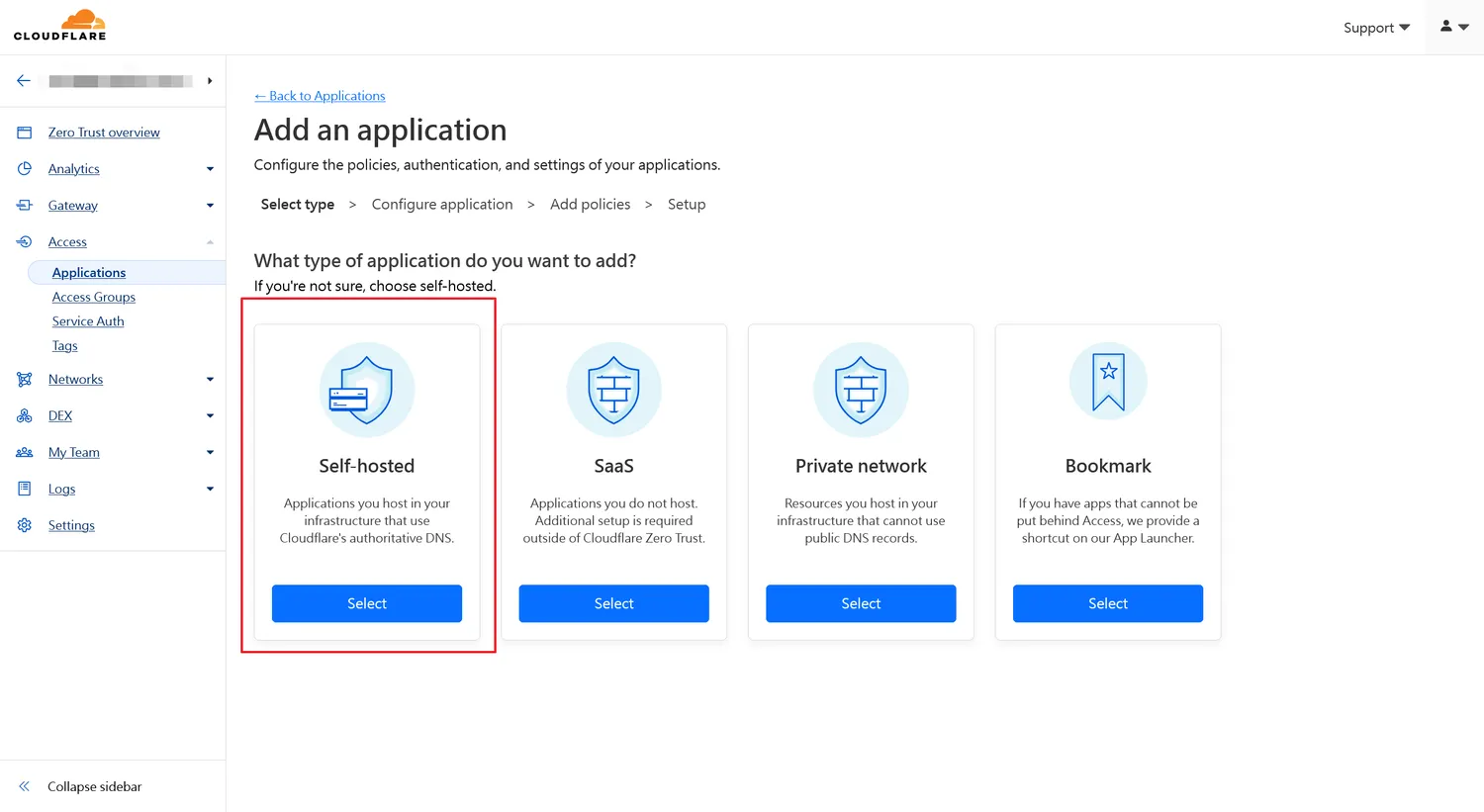This screenshot has height=812, width=1484.
Task: Click the Configure application breadcrumb step
Action: 442,205
